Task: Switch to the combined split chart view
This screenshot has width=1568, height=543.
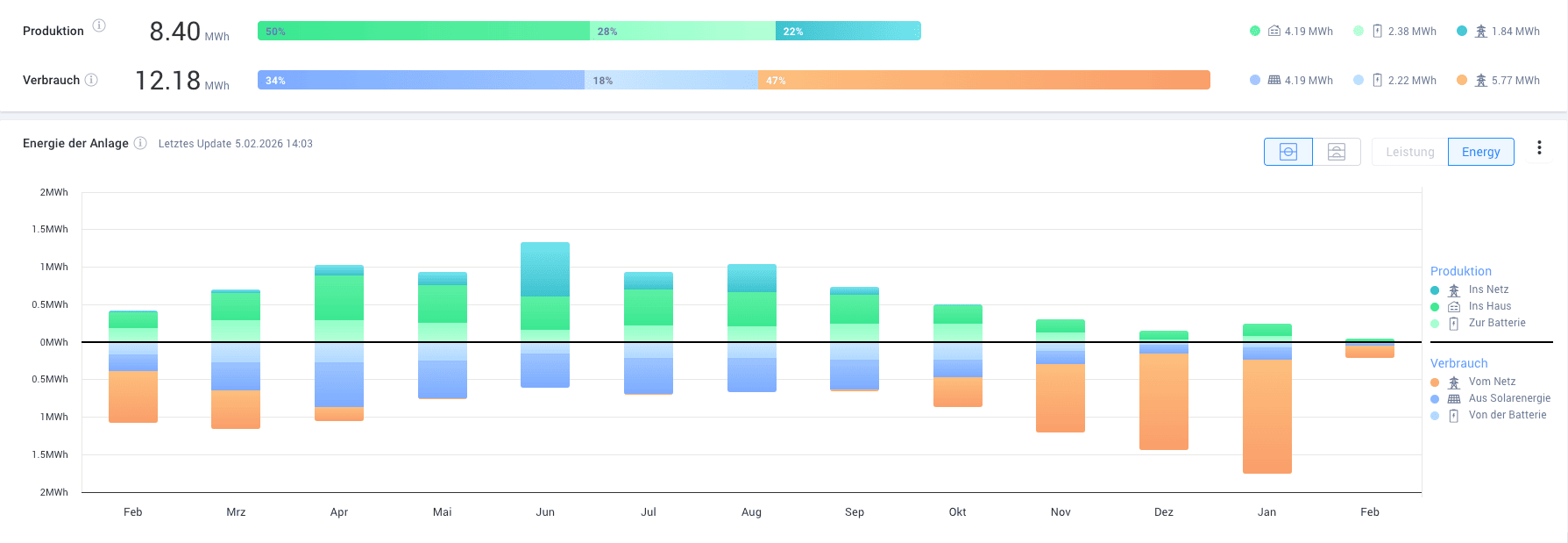Action: tap(1288, 152)
